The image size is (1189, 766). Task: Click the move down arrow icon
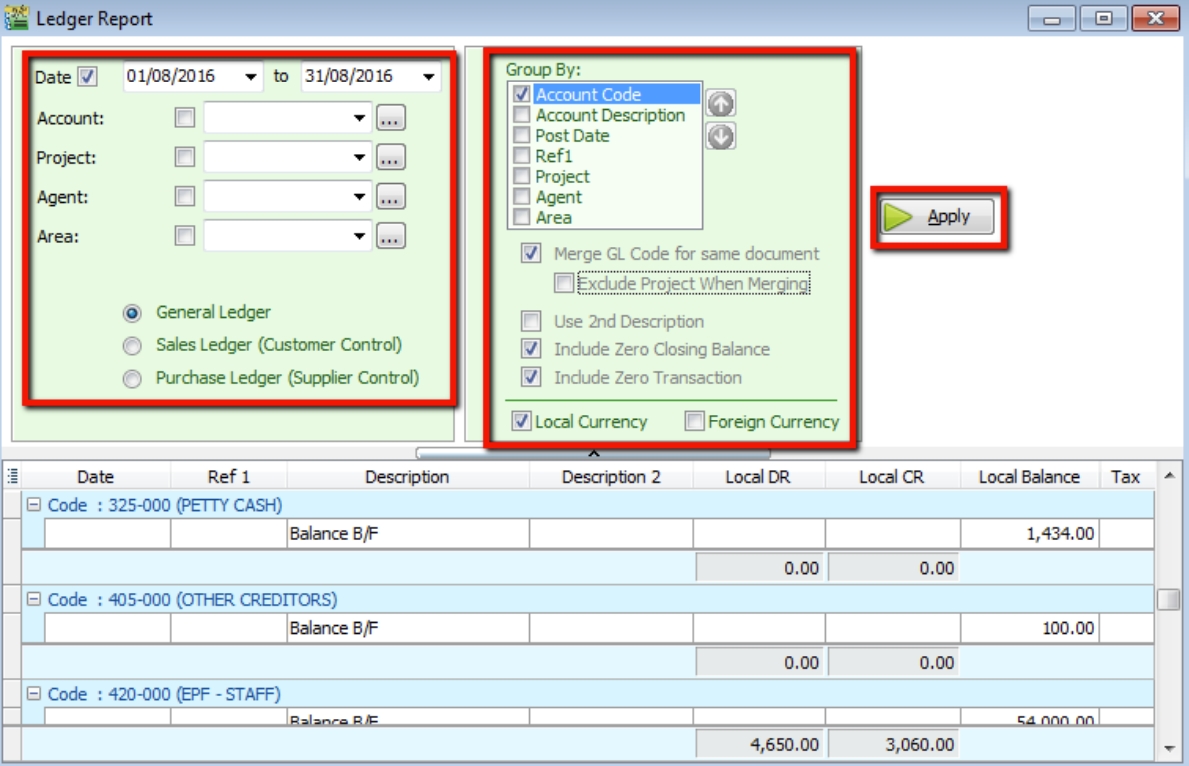pyautogui.click(x=720, y=136)
